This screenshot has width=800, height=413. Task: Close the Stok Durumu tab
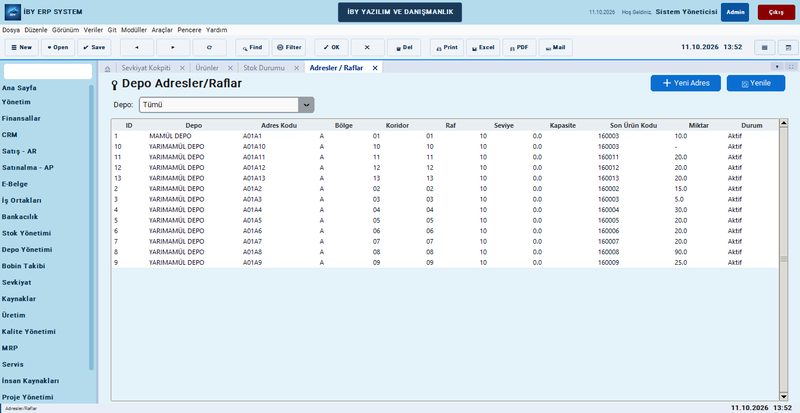pos(296,68)
